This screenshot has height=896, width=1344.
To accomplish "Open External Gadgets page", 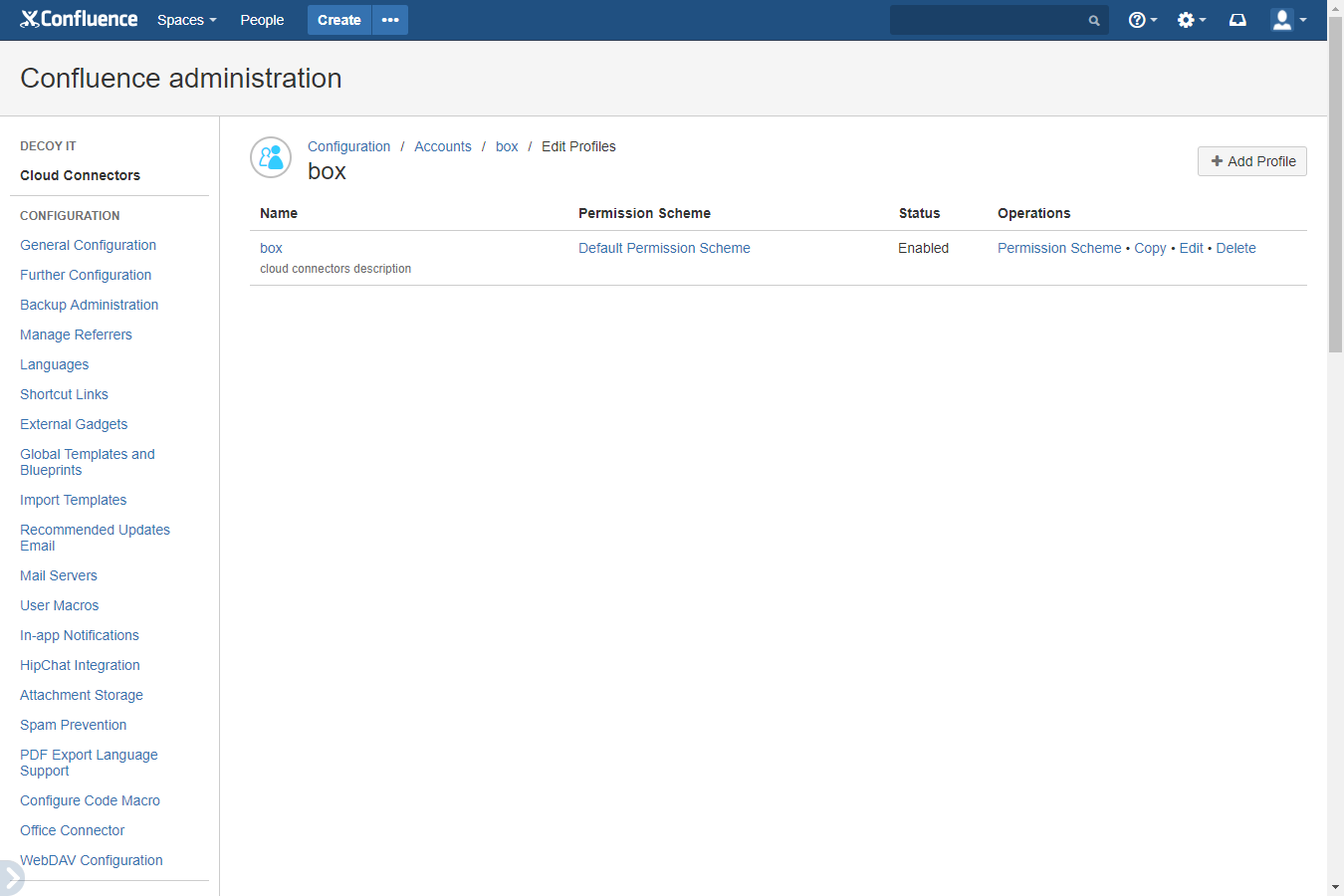I will tap(74, 424).
